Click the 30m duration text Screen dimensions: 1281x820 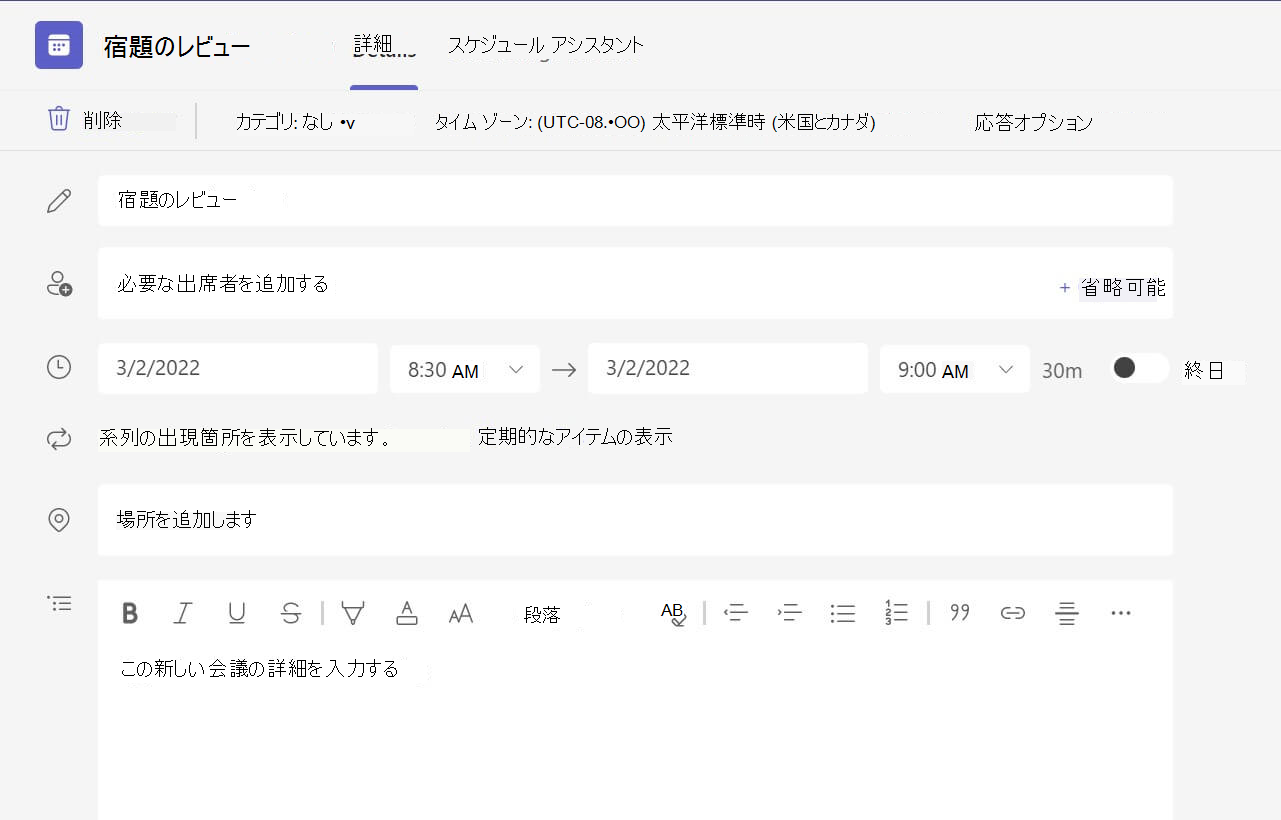[1062, 371]
